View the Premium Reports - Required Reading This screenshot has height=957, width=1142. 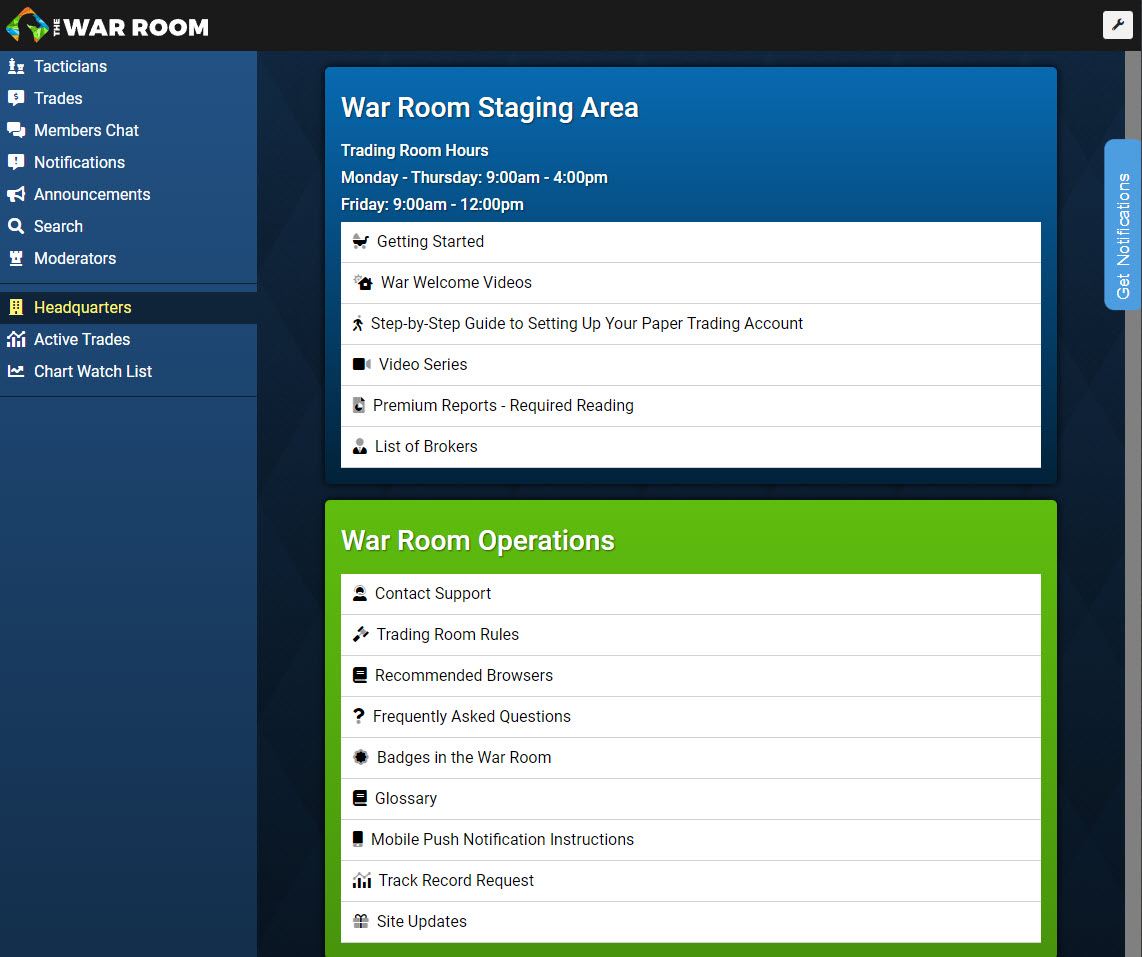point(504,405)
